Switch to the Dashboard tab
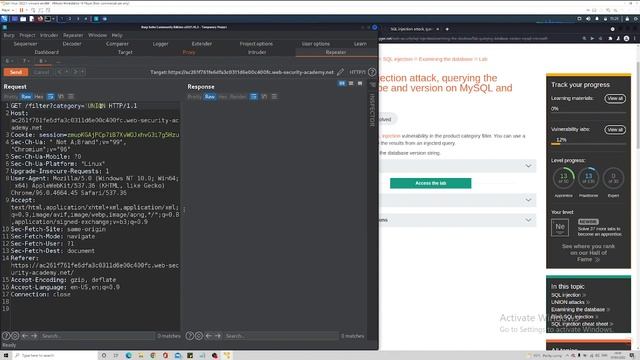Viewport: 640px width, 360px height. pos(47,52)
